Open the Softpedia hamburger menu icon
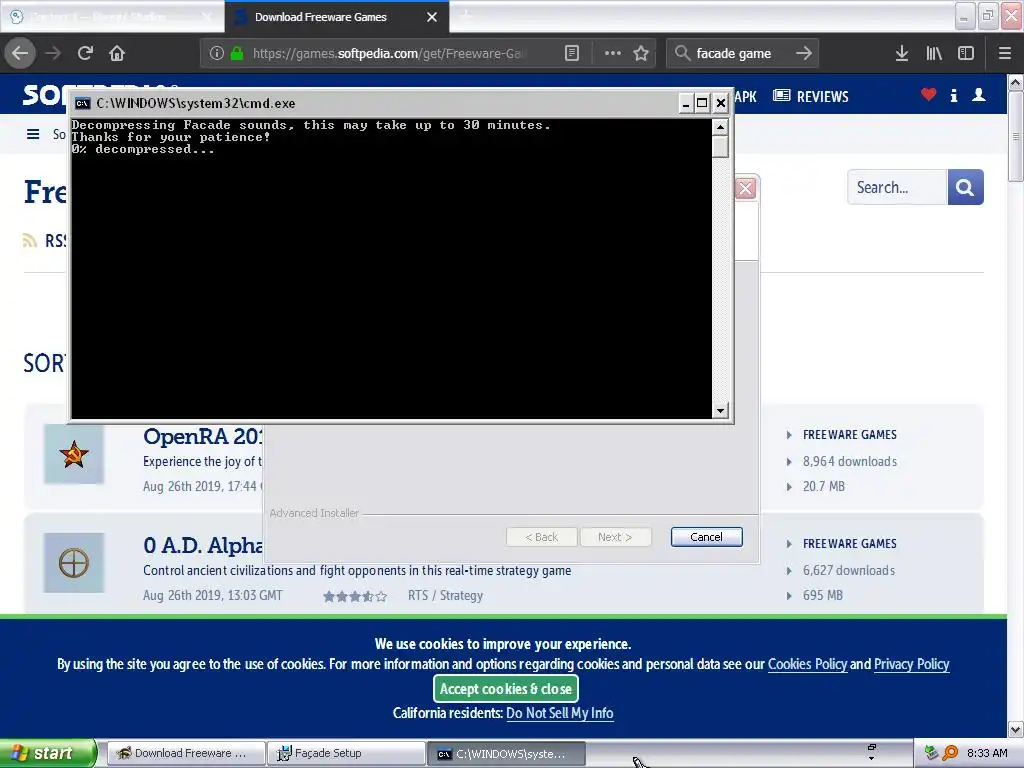1024x768 pixels. [x=33, y=134]
